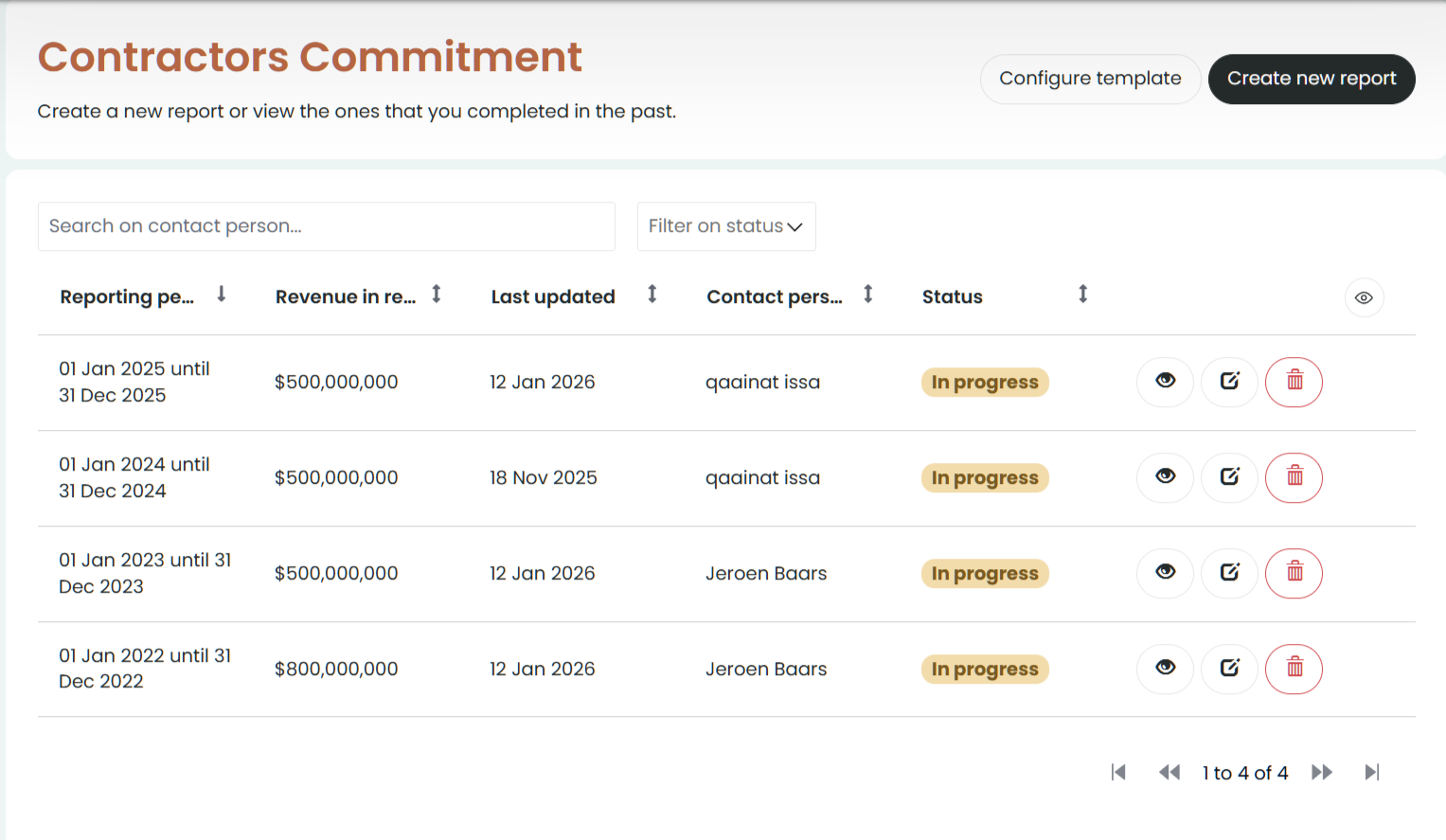The height and width of the screenshot is (840, 1446).
Task: Click the $800,000,000 revenue cell
Action: 336,670
